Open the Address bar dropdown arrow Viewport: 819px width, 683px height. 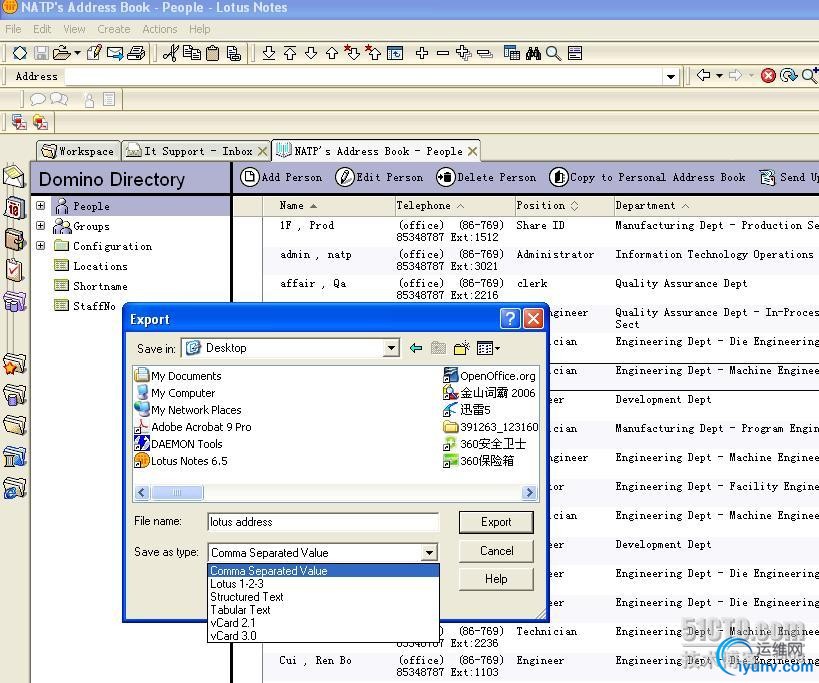click(x=671, y=77)
